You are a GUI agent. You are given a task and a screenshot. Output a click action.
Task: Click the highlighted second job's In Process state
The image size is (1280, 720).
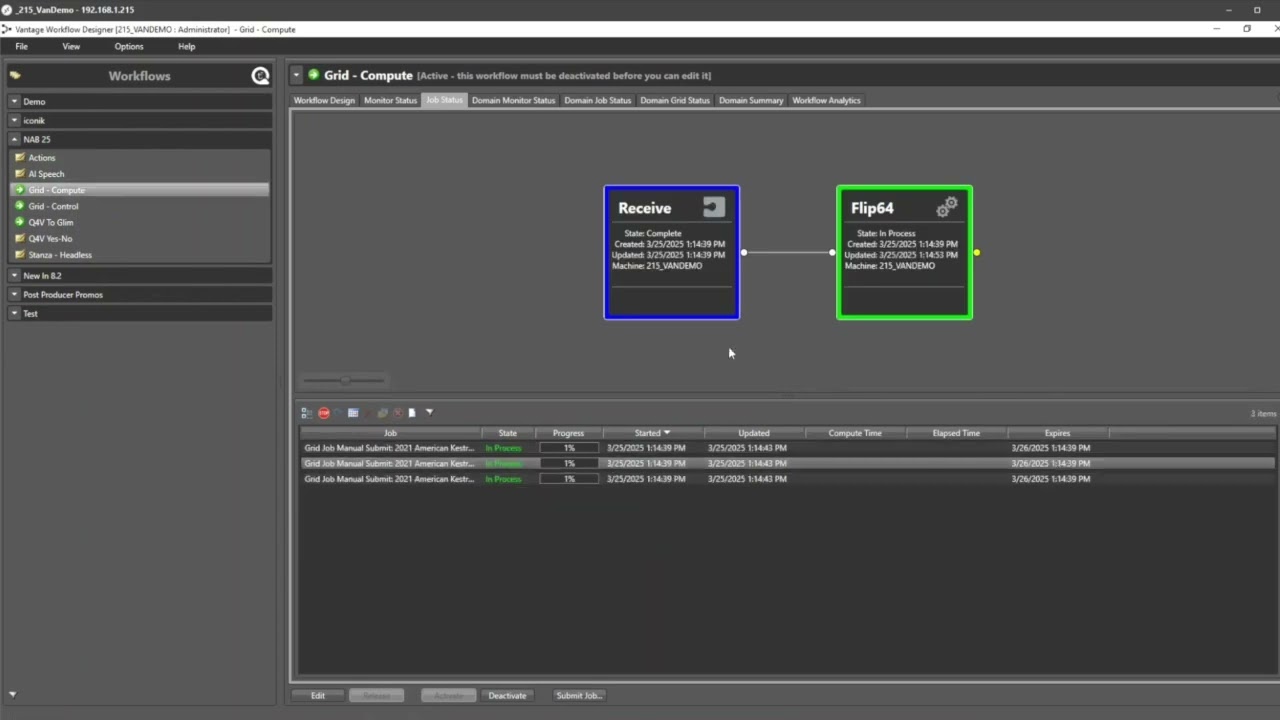[x=503, y=464]
